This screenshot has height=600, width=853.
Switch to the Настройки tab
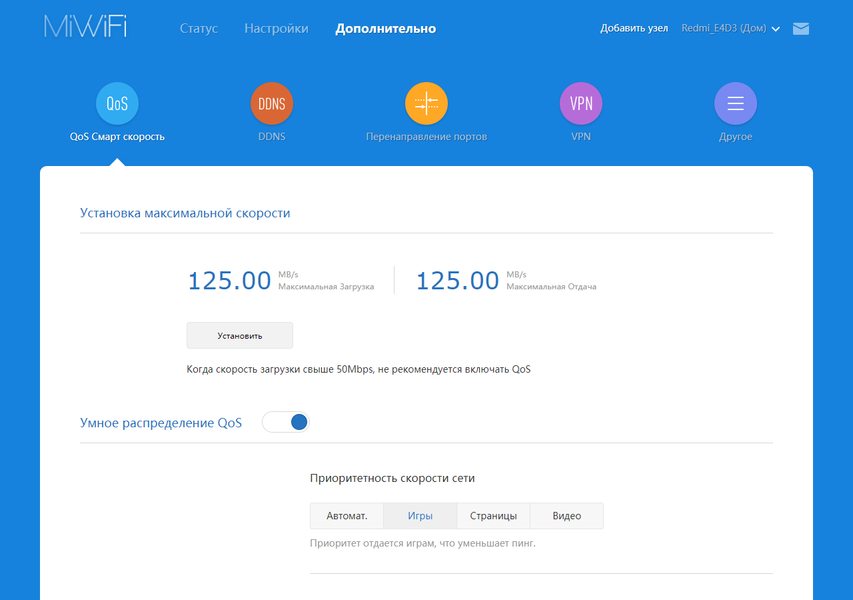point(276,28)
